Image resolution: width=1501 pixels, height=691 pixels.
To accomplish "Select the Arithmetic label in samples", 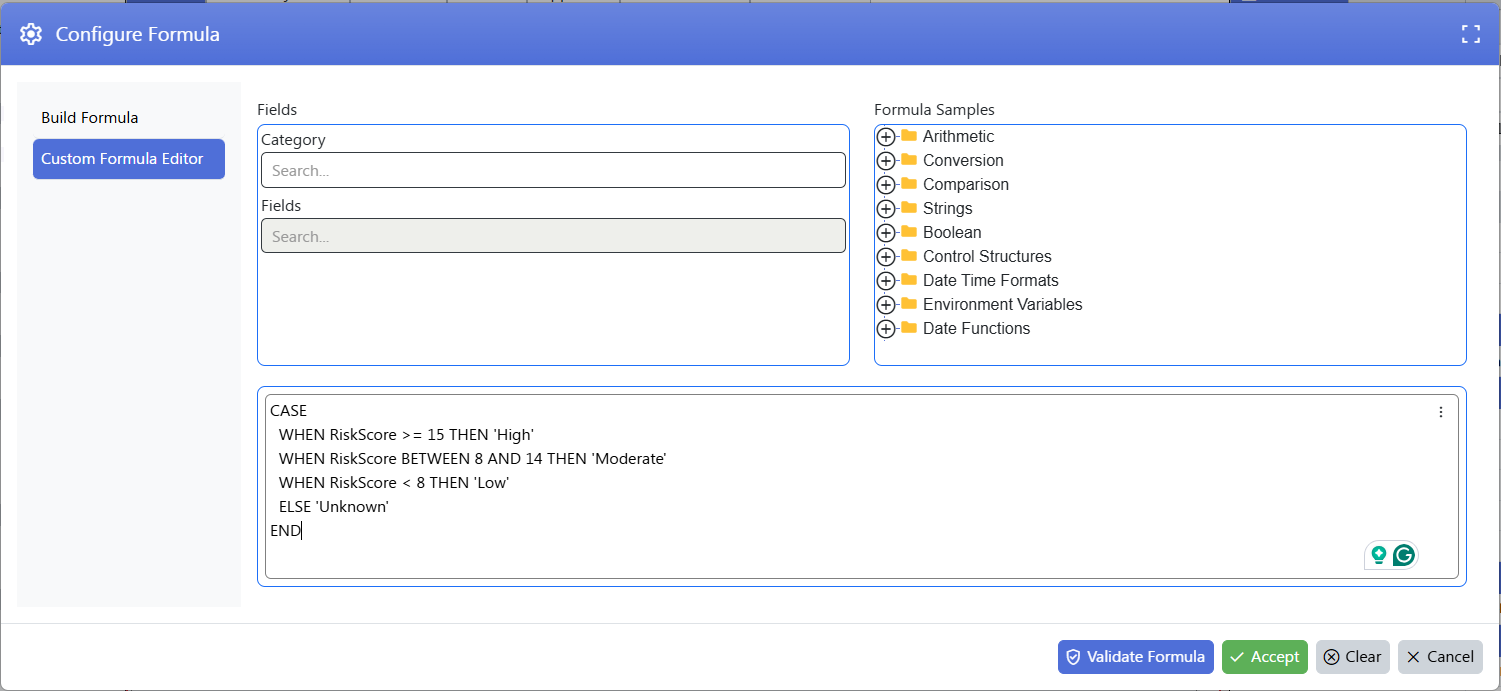I will 958,136.
